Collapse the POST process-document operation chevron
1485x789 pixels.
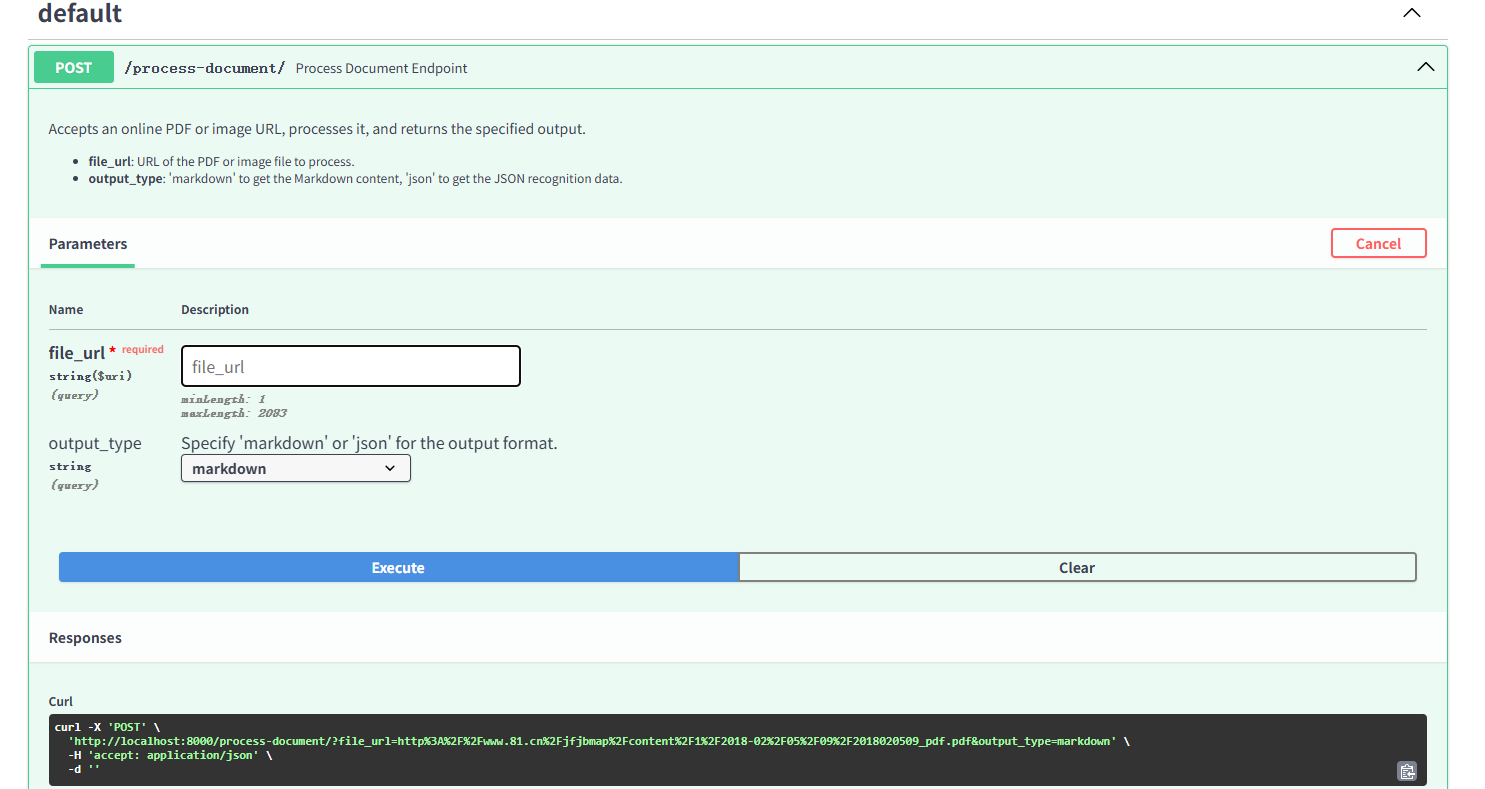pos(1425,67)
